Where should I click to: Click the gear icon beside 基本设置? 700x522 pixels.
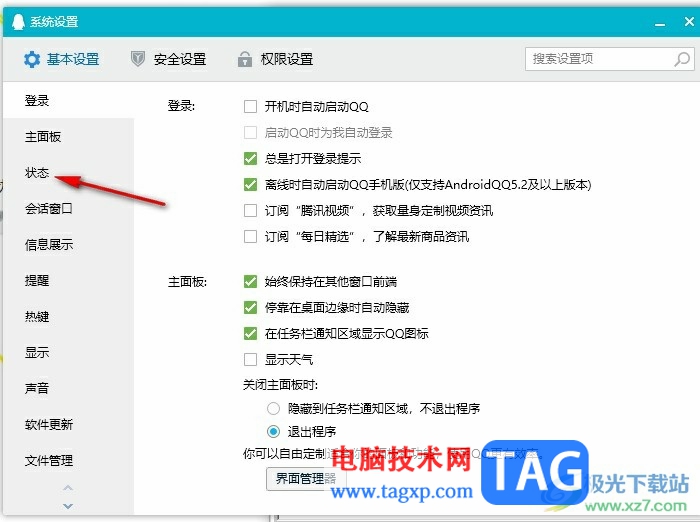click(32, 59)
